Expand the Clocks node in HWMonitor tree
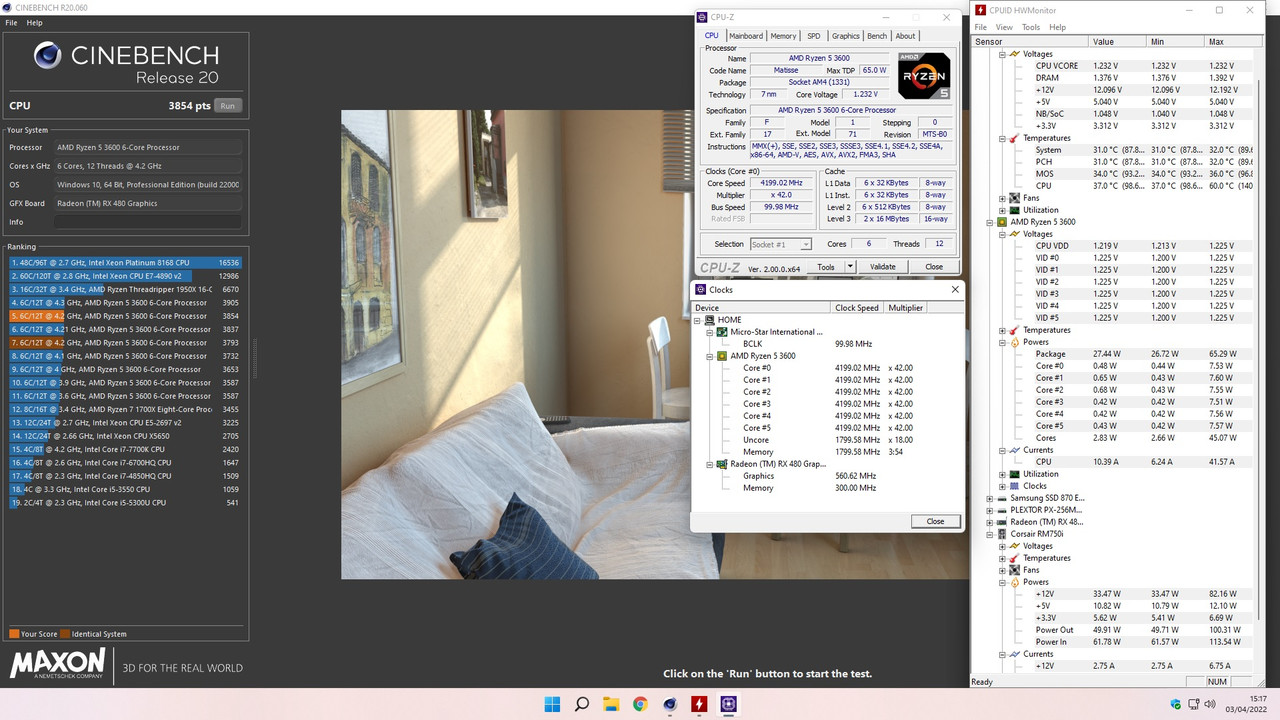The height and width of the screenshot is (720, 1280). tap(1002, 486)
